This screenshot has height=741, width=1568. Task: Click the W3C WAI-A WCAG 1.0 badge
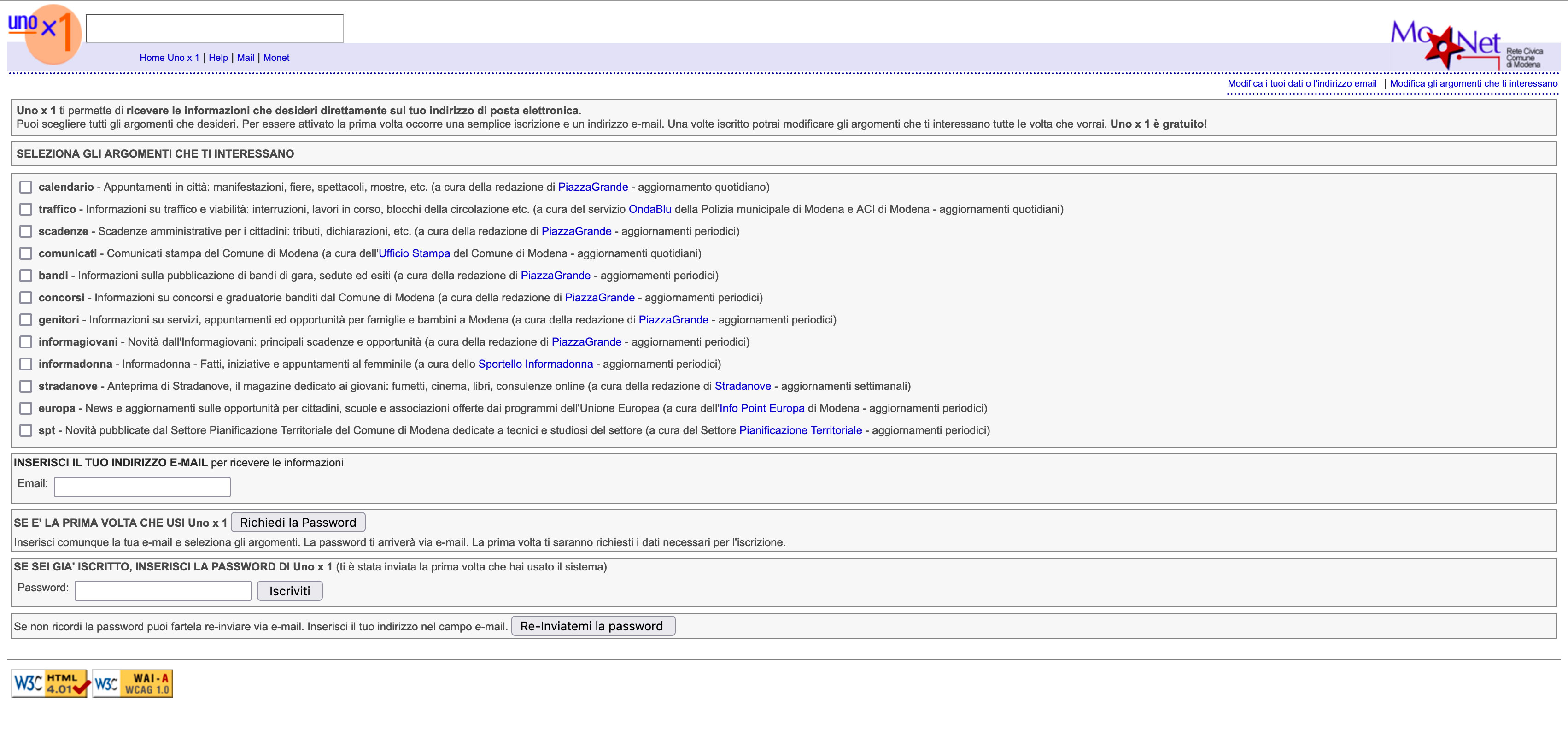coord(133,683)
